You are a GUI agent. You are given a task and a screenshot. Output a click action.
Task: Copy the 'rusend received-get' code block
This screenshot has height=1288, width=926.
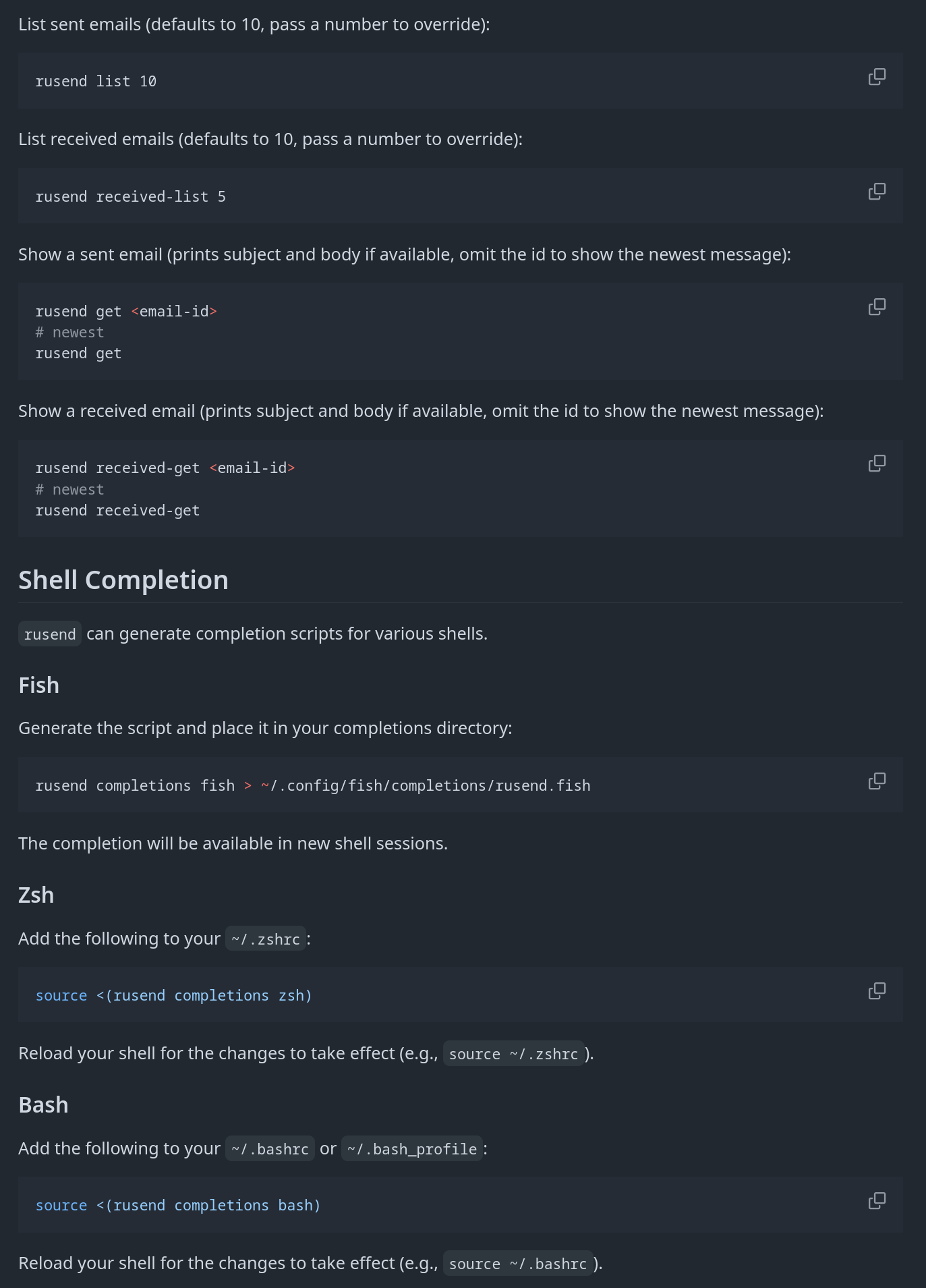(877, 464)
